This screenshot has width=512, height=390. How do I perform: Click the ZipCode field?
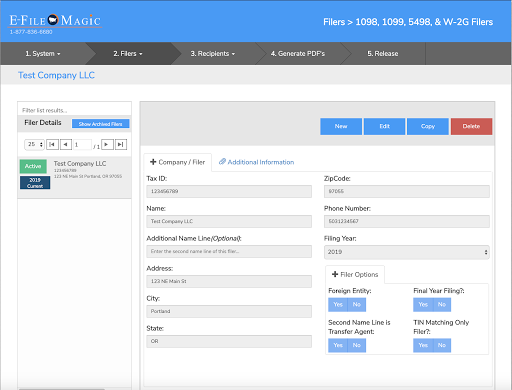pyautogui.click(x=407, y=191)
